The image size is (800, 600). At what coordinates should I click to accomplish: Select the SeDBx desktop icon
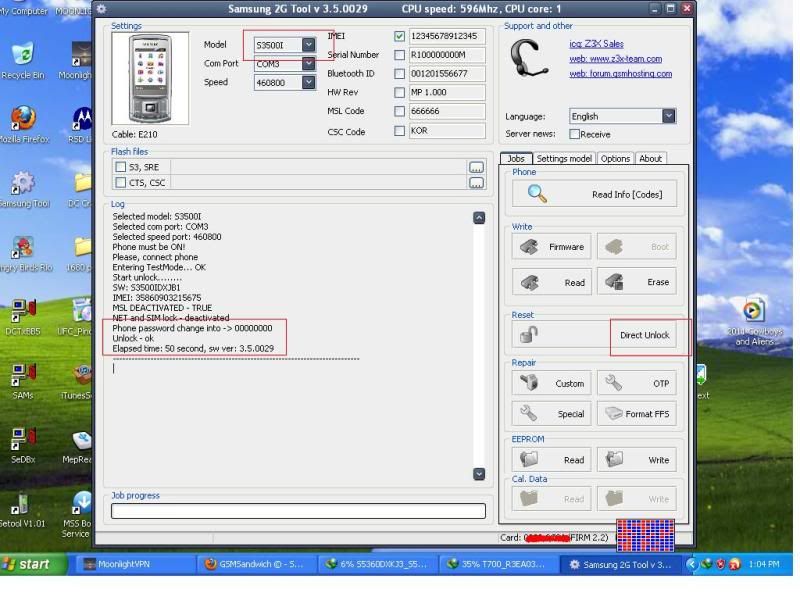coord(23,445)
